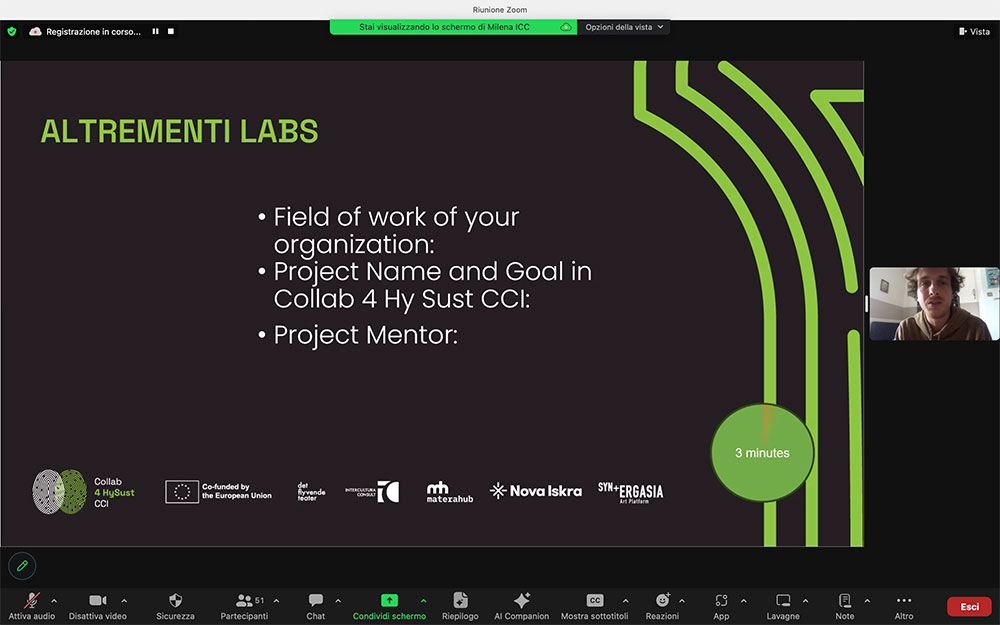Stop the recording in progress
This screenshot has width=1000, height=625.
coord(171,31)
